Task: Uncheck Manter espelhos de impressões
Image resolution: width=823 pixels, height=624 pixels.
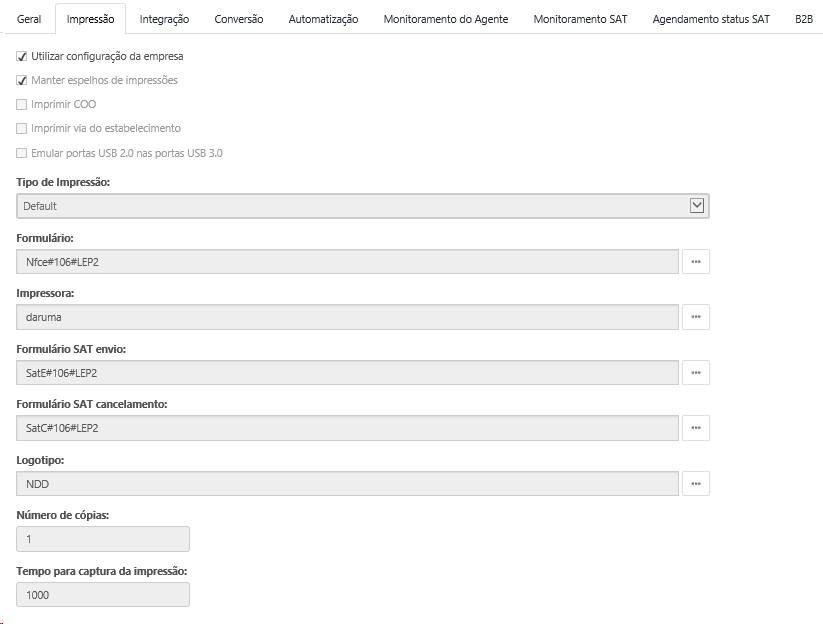Action: [22, 81]
